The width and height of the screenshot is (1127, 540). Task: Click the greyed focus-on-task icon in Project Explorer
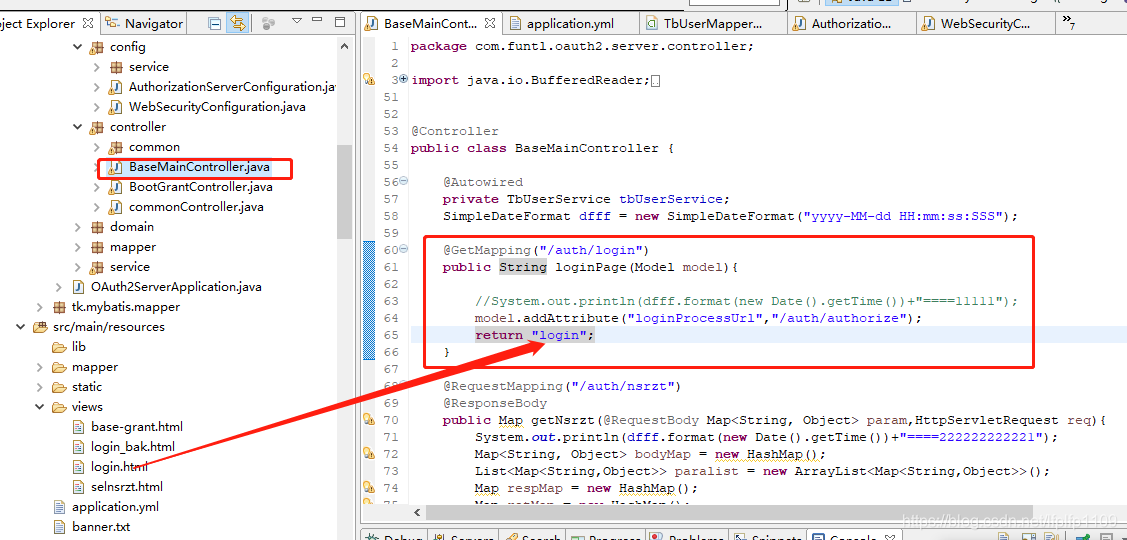[269, 24]
